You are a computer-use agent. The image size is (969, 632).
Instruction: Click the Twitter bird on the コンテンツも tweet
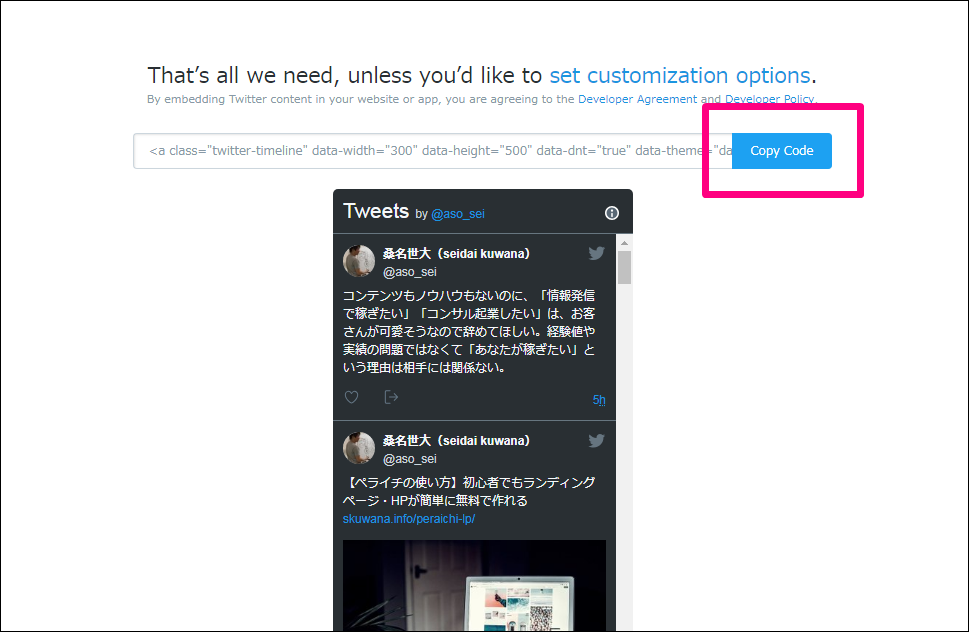coord(596,253)
